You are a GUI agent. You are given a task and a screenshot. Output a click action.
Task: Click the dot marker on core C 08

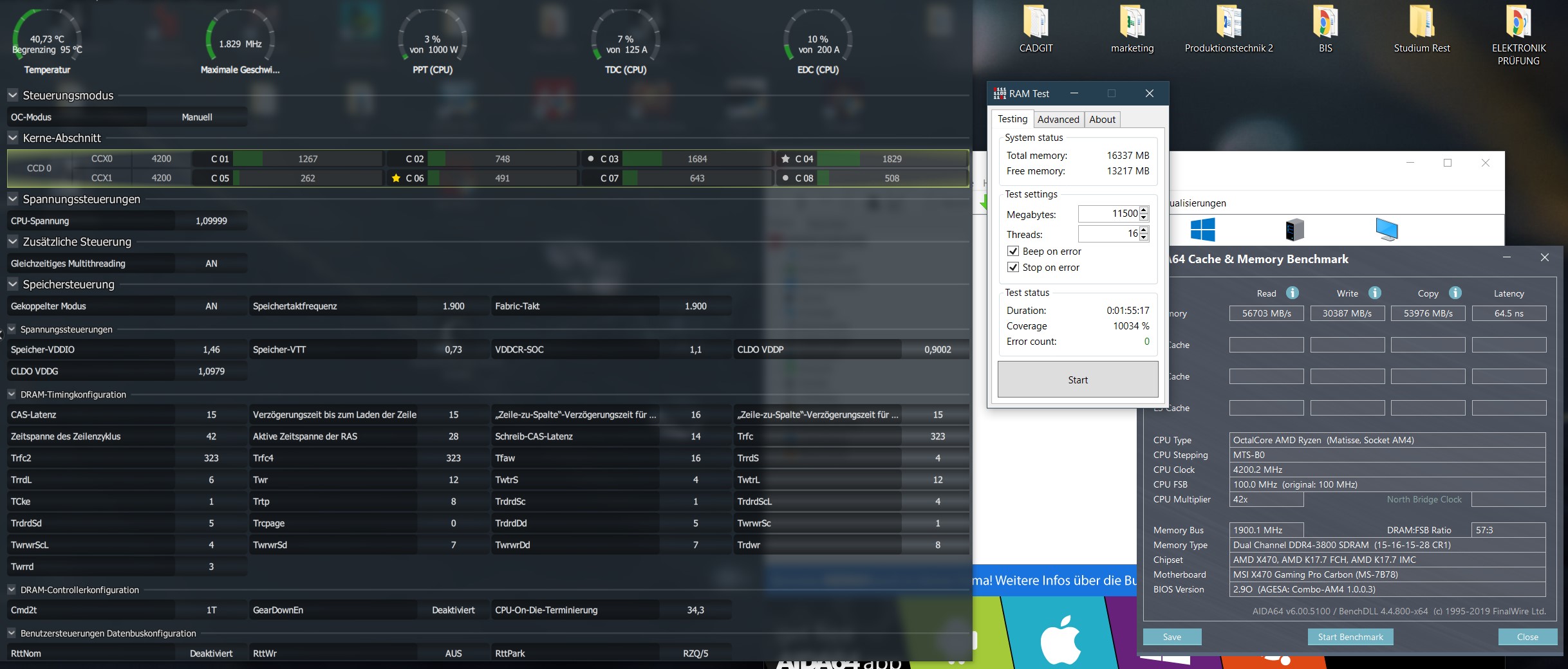tap(785, 178)
